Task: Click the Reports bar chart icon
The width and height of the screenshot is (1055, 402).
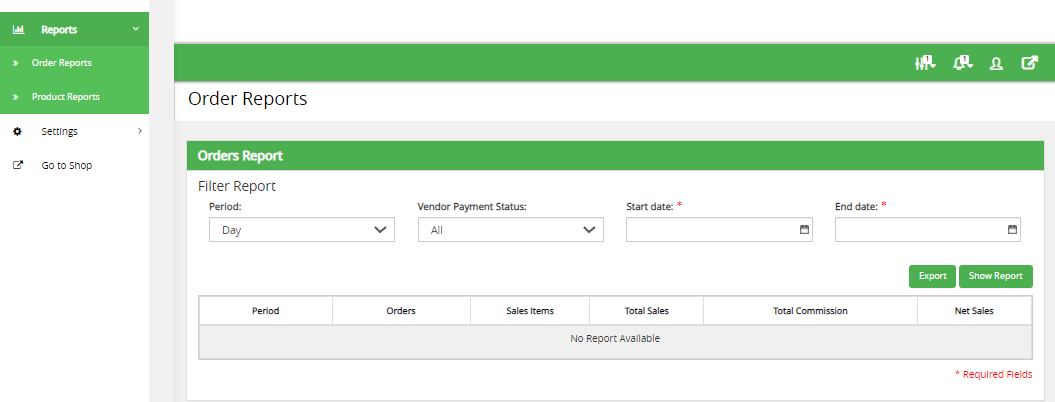Action: click(18, 29)
